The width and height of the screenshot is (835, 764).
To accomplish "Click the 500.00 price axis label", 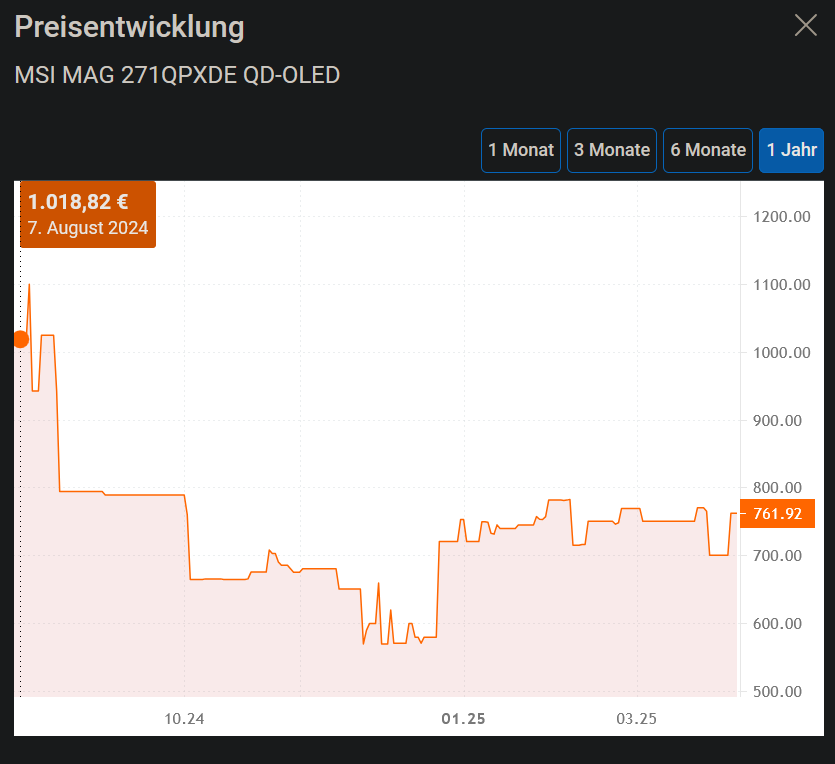I will (777, 692).
